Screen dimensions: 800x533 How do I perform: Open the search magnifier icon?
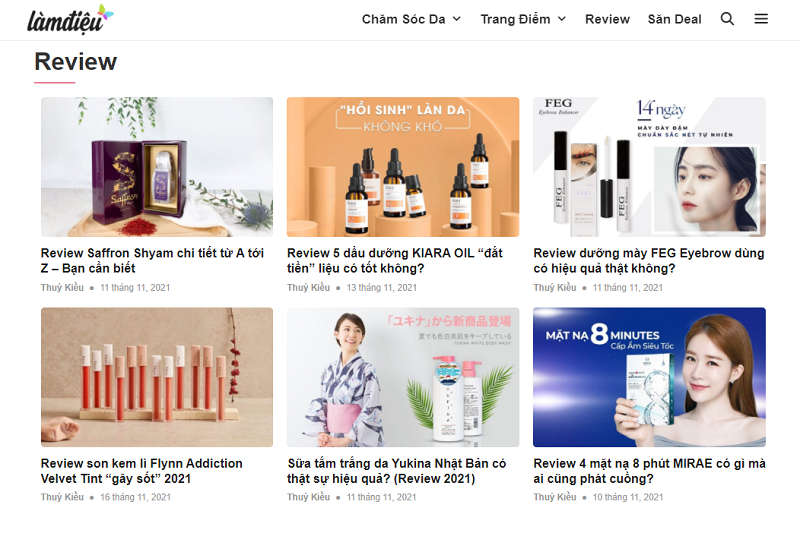click(727, 19)
